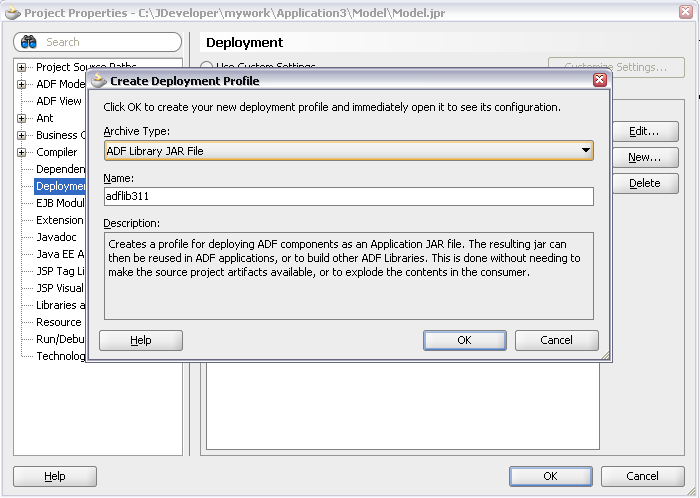Screen dimensions: 700x498
Task: Open Help in Create Deployment Profile dialog
Action: pyautogui.click(x=141, y=340)
